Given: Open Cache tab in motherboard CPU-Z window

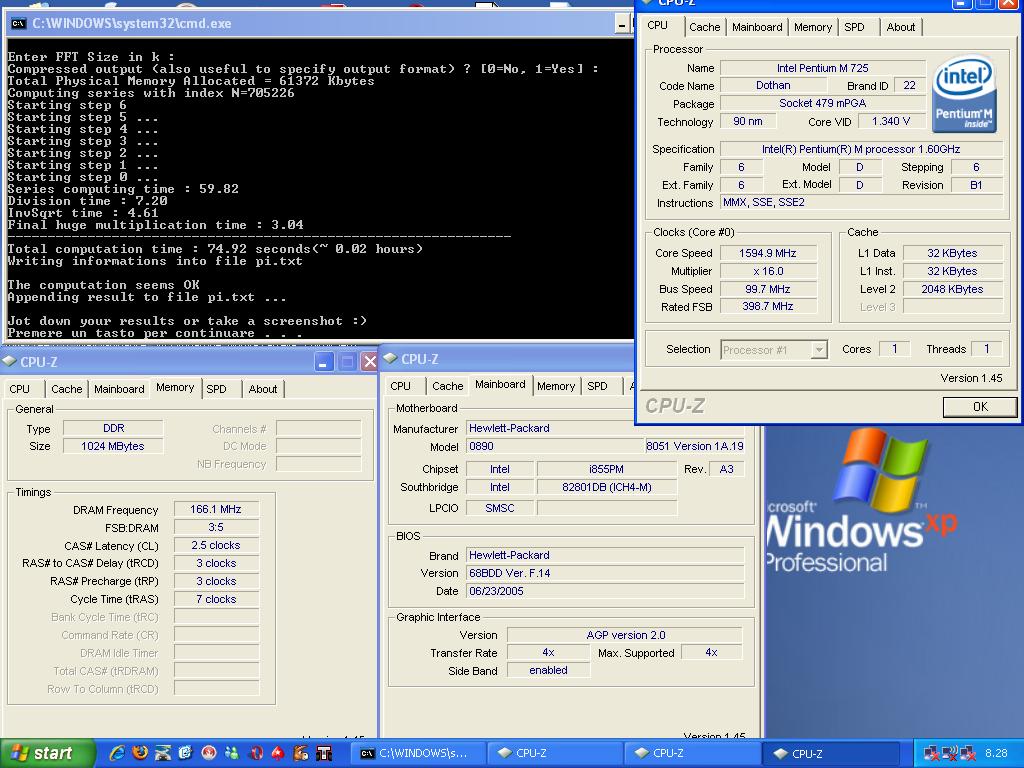Looking at the screenshot, I should (447, 387).
